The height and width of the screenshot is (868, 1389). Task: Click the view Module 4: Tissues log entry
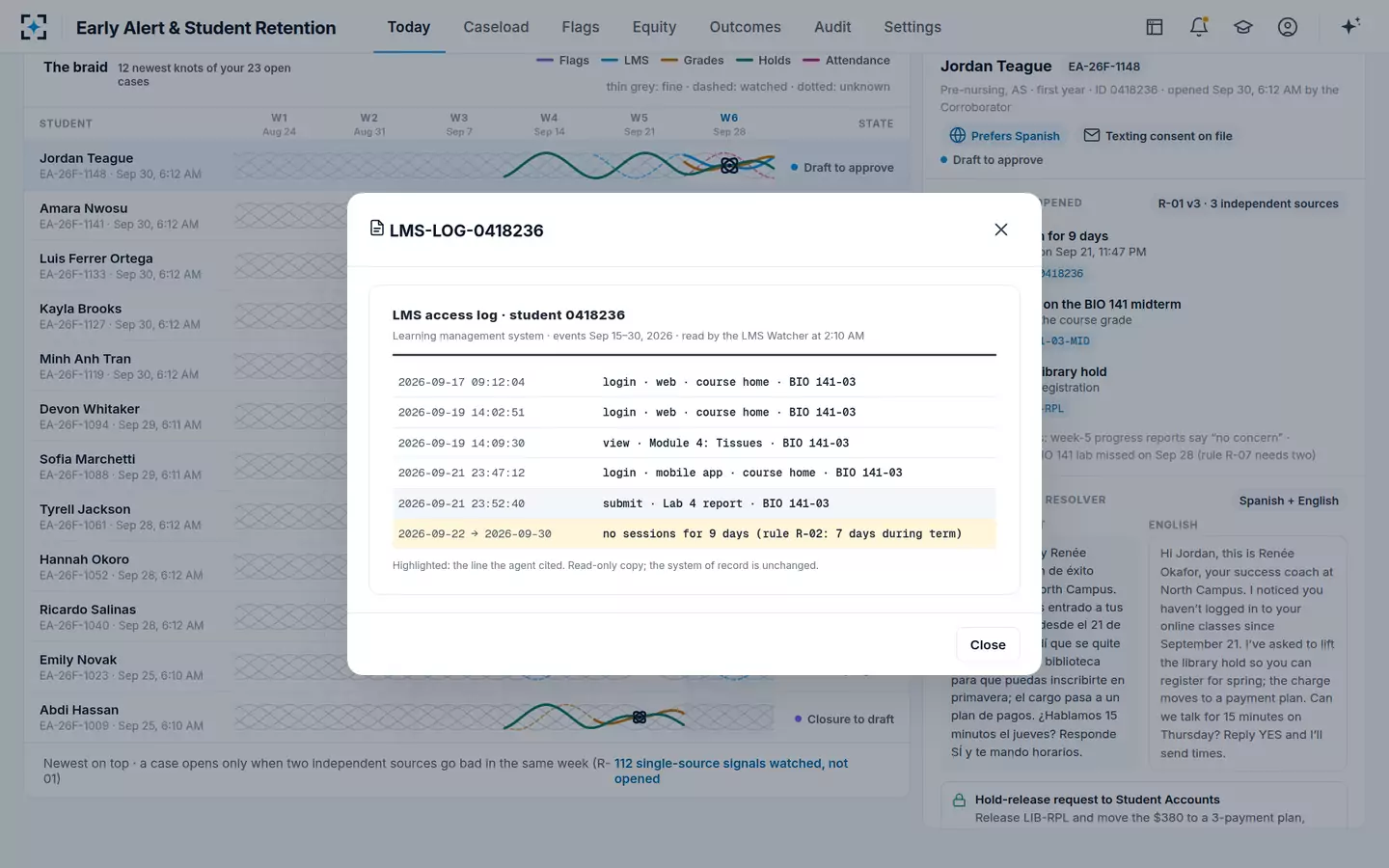[694, 443]
